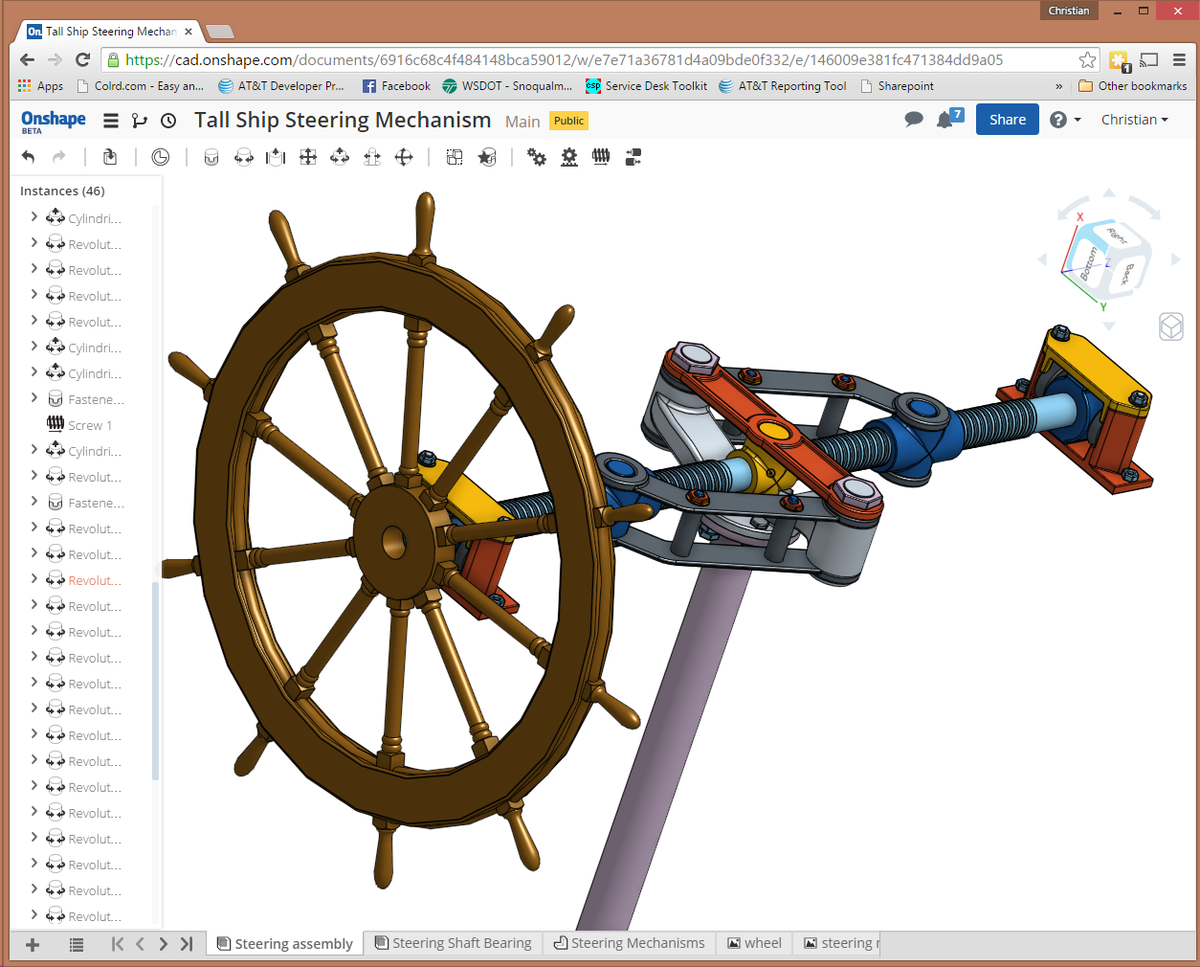This screenshot has height=967, width=1200.
Task: Activate the Group tool
Action: point(454,157)
